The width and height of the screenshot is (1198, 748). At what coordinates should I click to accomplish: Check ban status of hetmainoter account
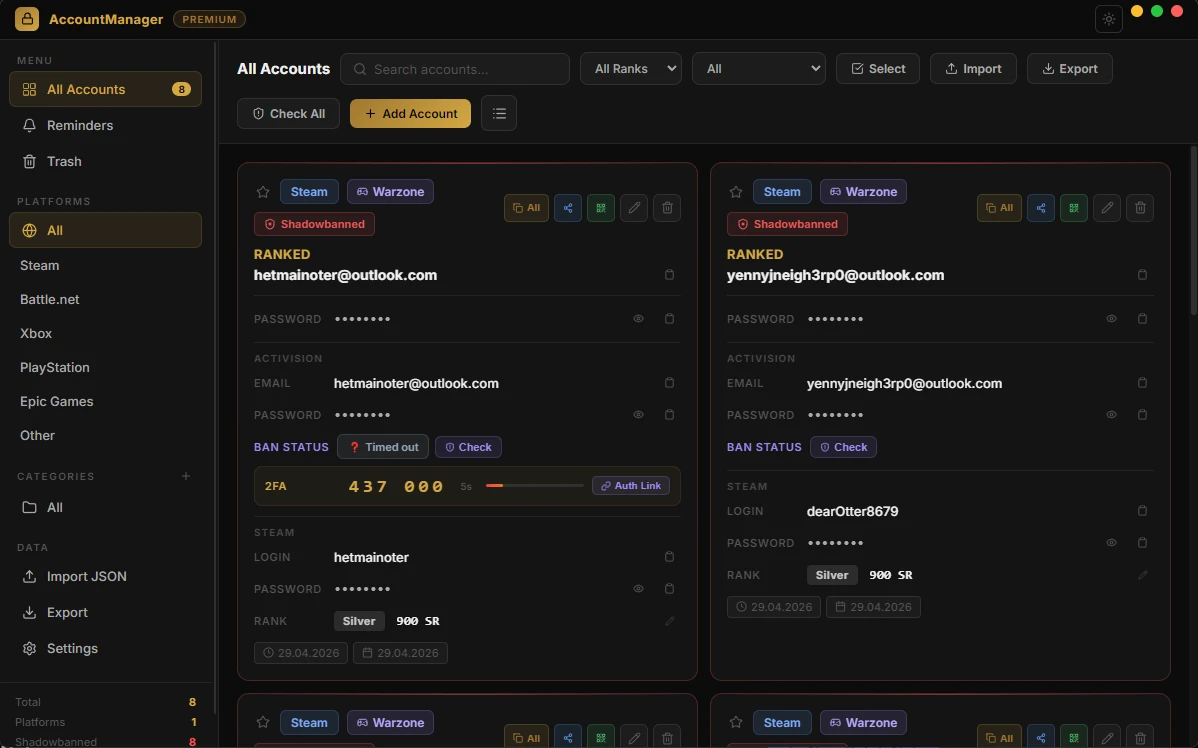click(x=468, y=447)
